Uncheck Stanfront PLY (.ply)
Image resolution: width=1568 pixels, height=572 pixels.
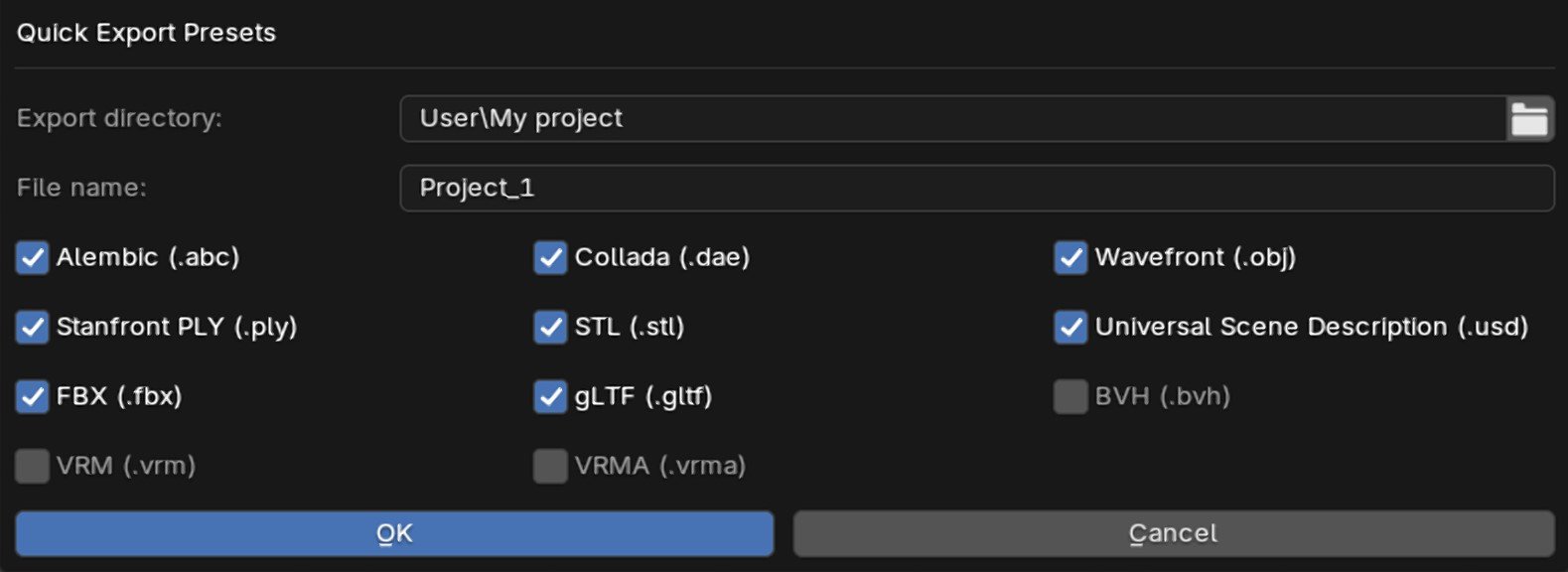(x=31, y=327)
